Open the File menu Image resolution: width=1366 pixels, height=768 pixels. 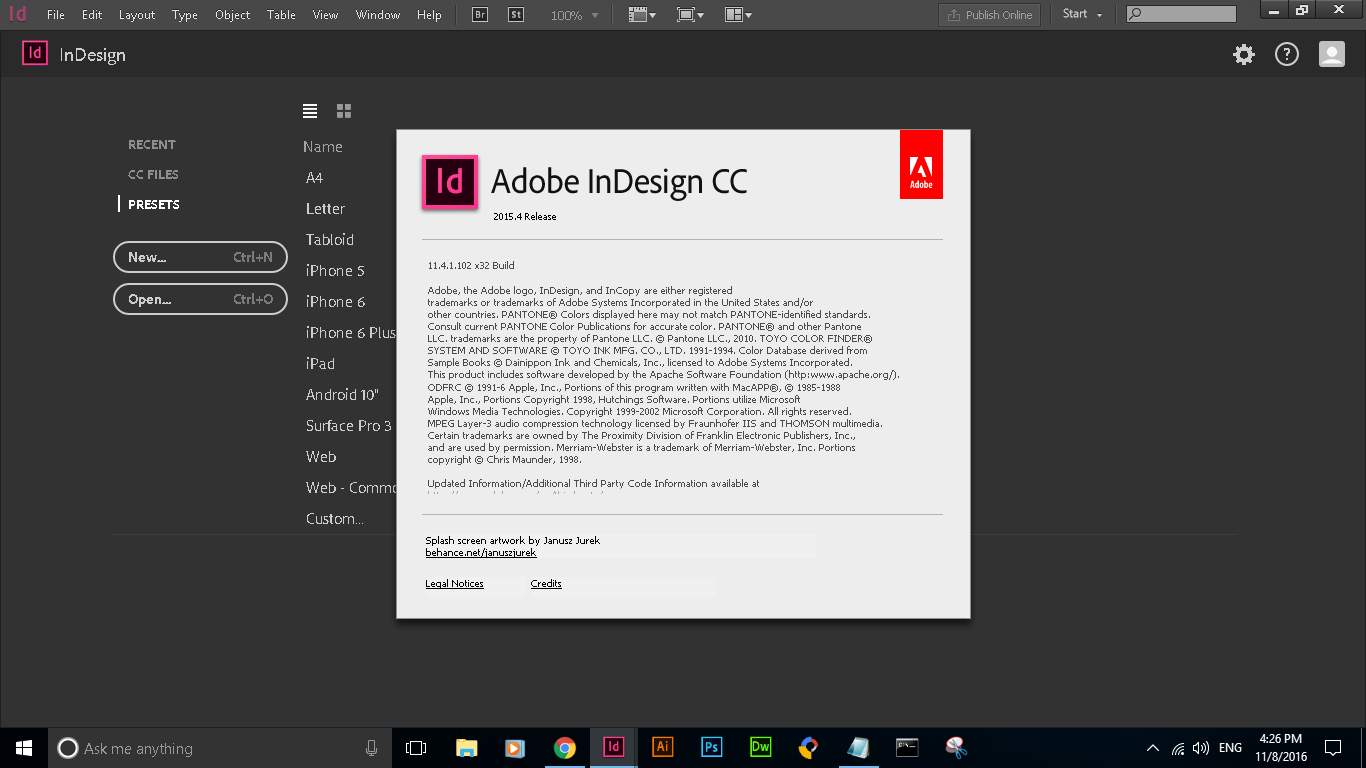[56, 15]
